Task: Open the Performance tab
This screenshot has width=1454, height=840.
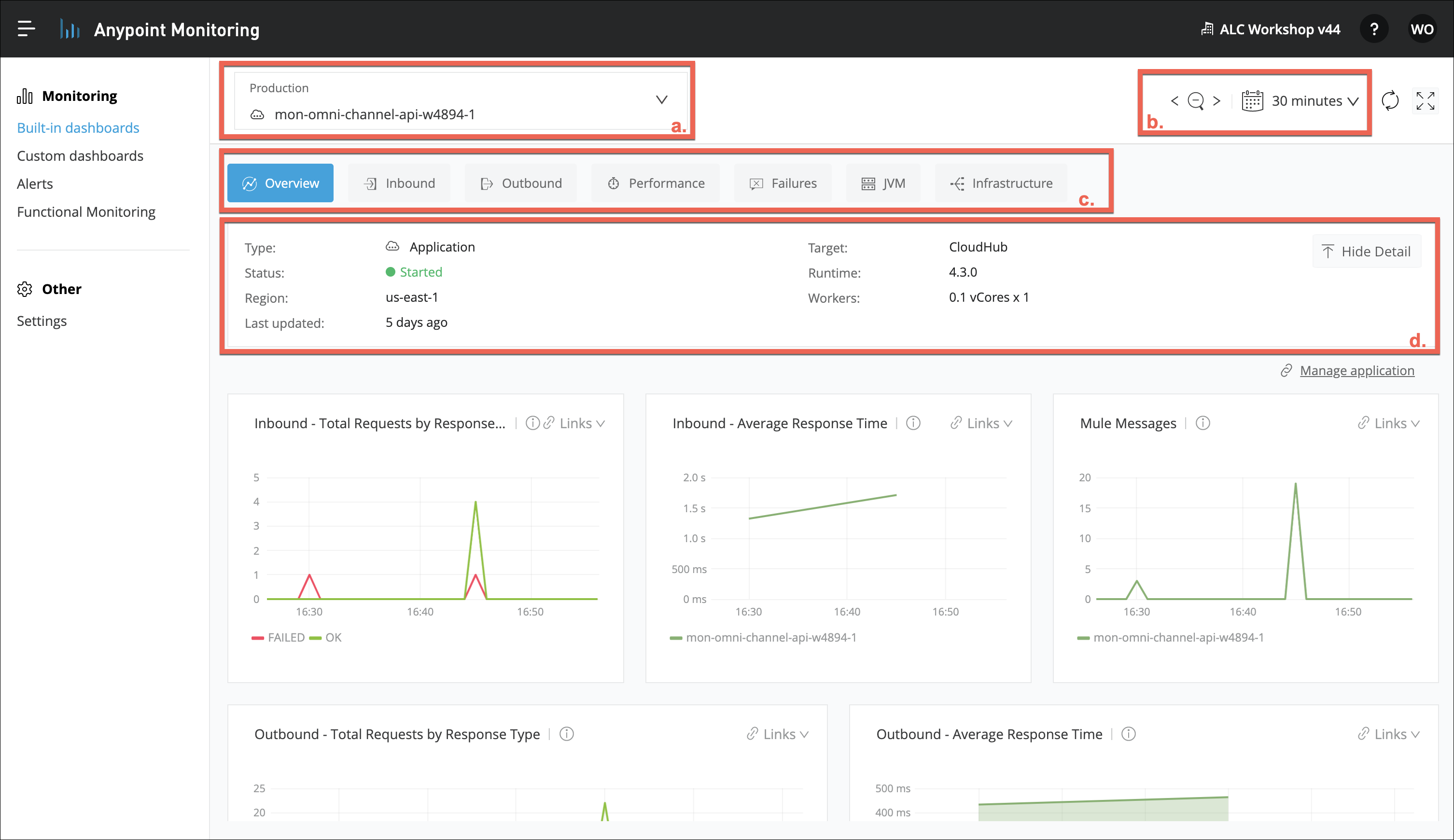Action: [x=656, y=183]
